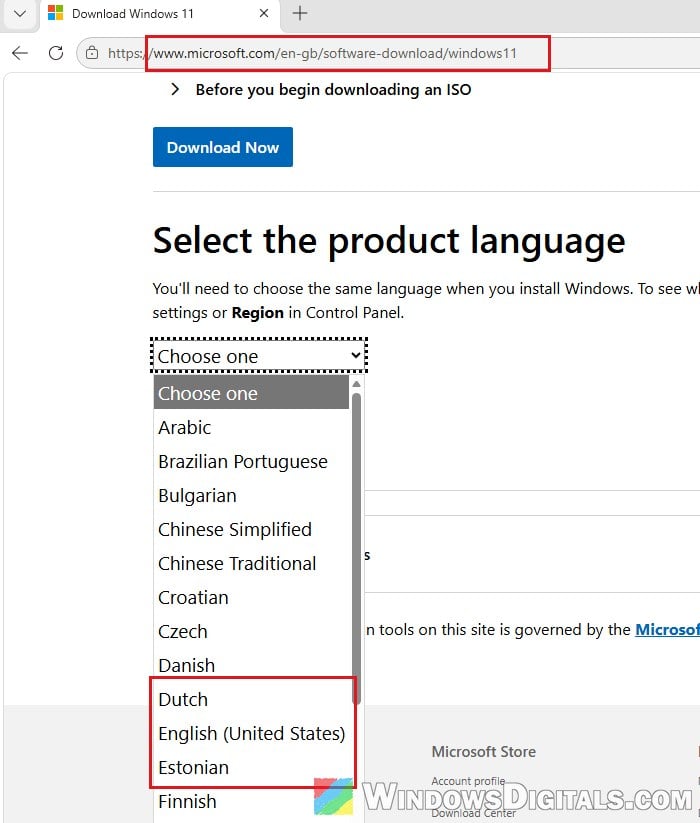Select Estonian language option
700x823 pixels.
click(x=251, y=767)
